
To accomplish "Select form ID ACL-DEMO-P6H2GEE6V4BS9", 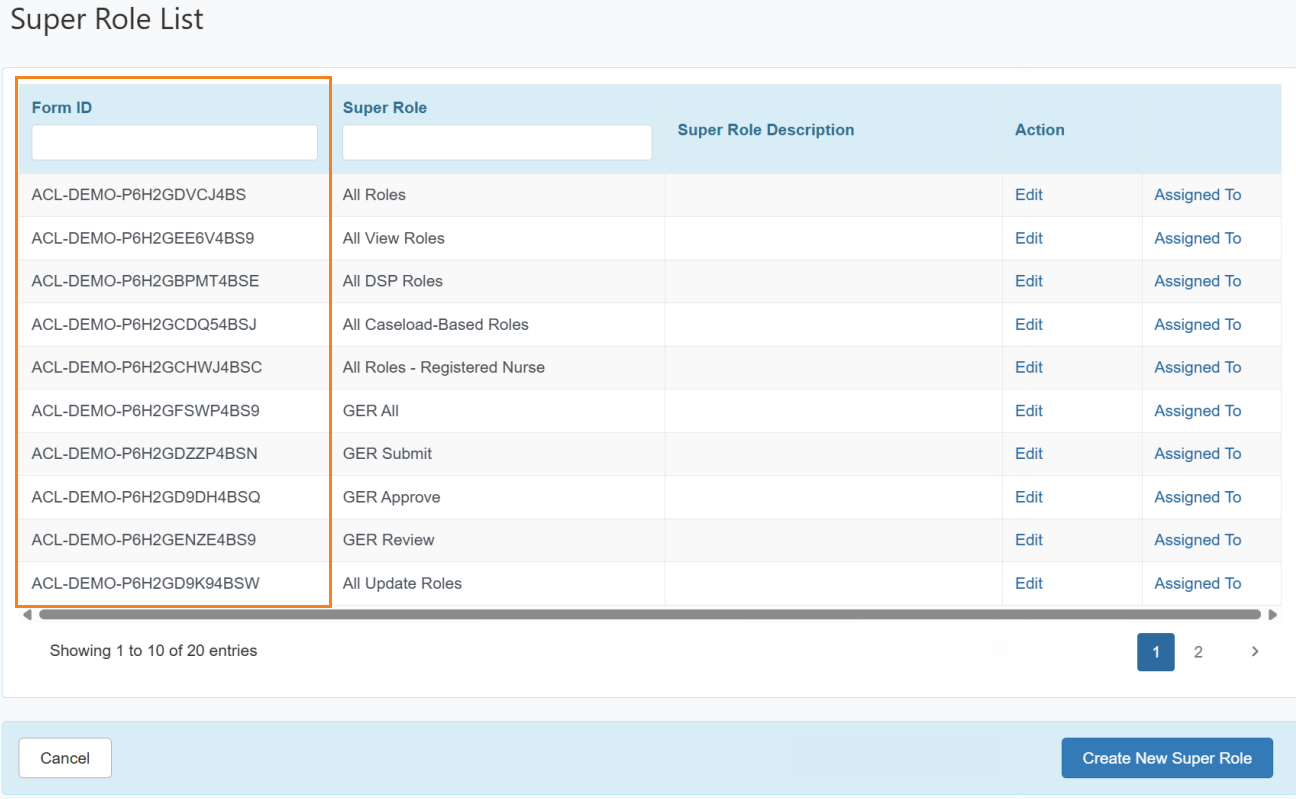I will click(143, 238).
